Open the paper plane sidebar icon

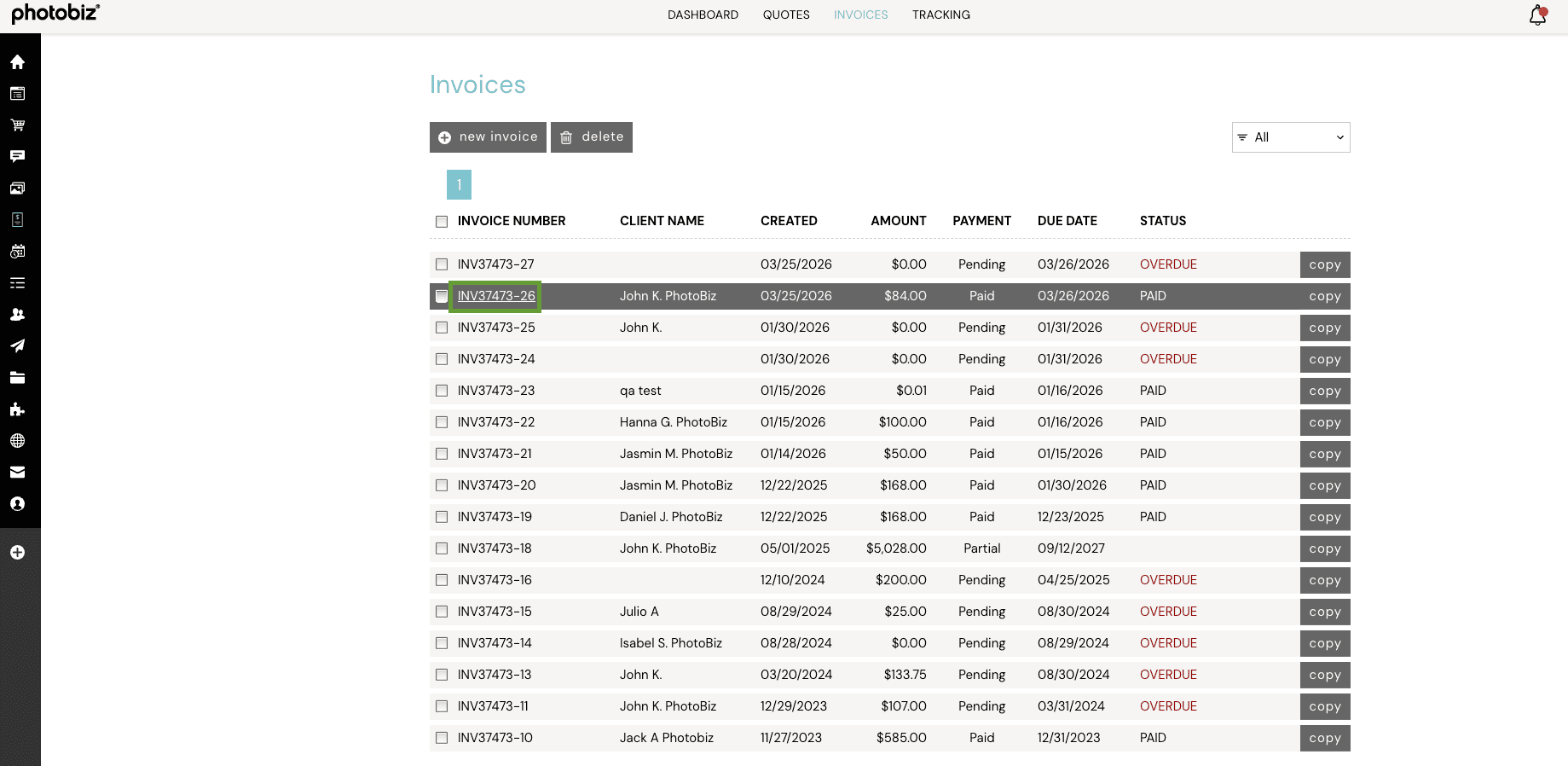[x=17, y=346]
